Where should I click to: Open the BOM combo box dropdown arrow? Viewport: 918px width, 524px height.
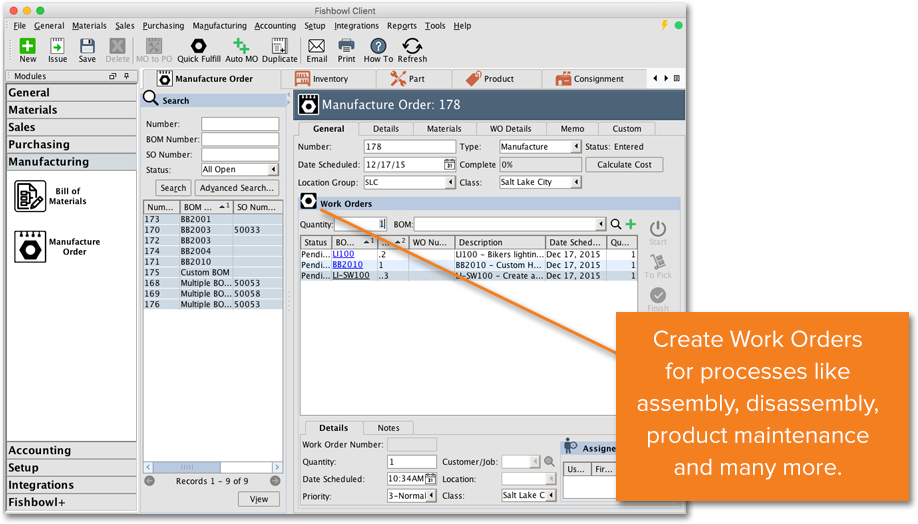click(601, 224)
